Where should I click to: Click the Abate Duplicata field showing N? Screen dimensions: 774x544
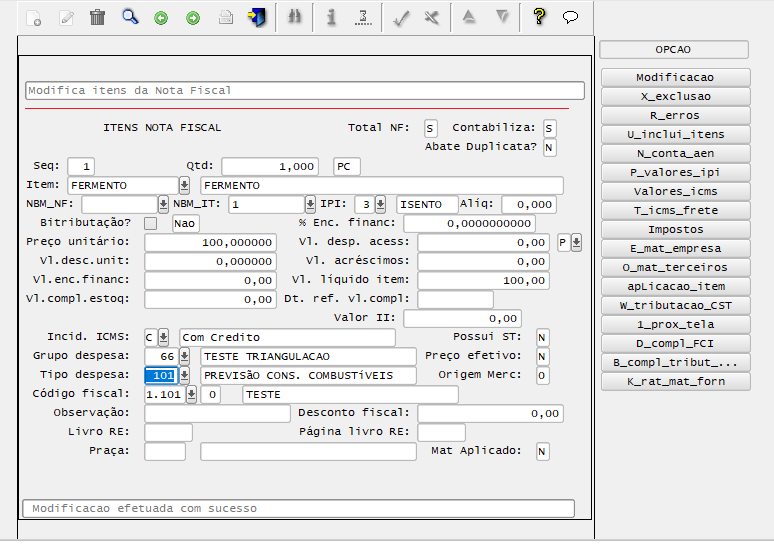549,148
